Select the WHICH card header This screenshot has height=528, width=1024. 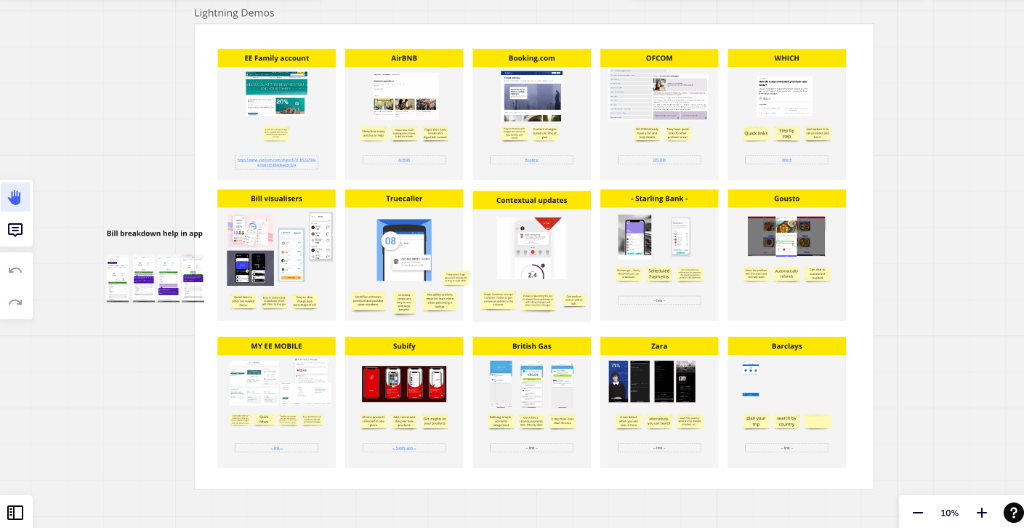786,58
